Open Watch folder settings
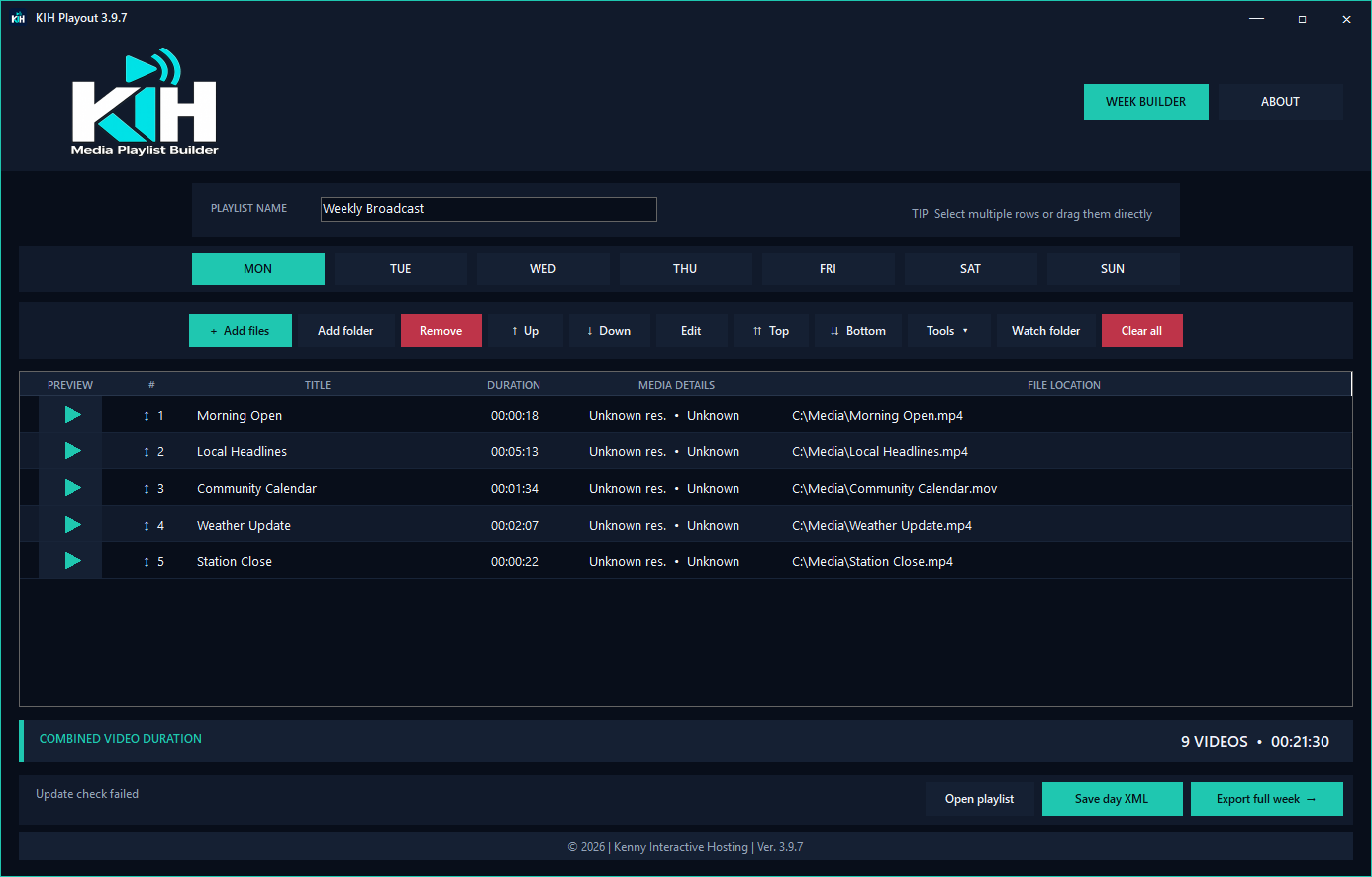 click(1046, 331)
